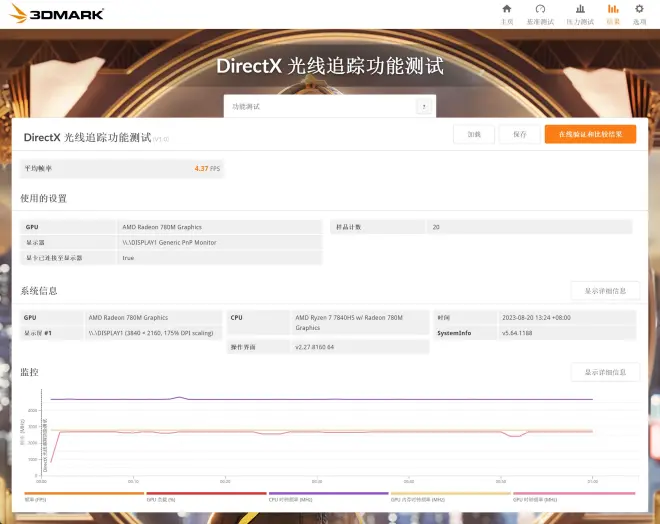Screen dimensions: 660x524
Task: Click the orange 在线验证和比较结果 button
Action: (590, 134)
